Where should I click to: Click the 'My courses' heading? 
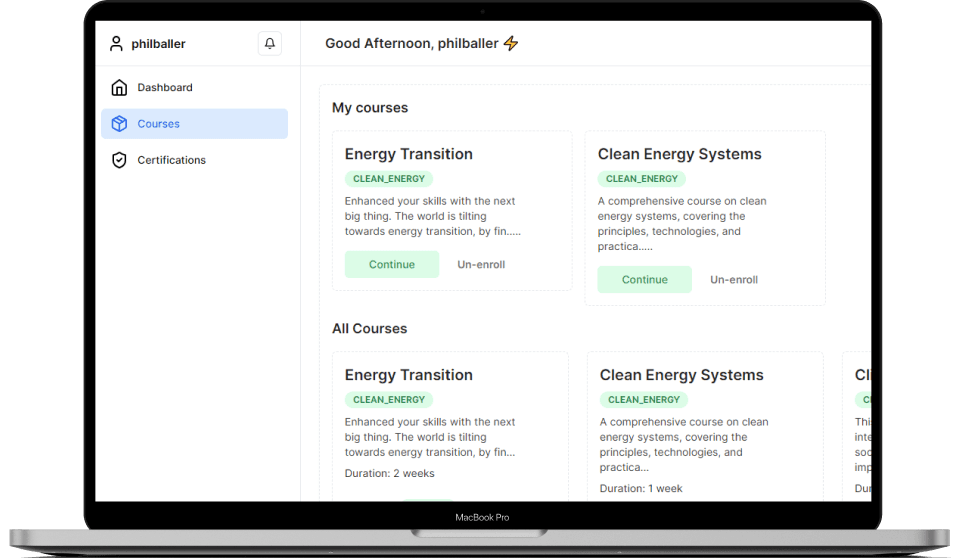(x=370, y=108)
